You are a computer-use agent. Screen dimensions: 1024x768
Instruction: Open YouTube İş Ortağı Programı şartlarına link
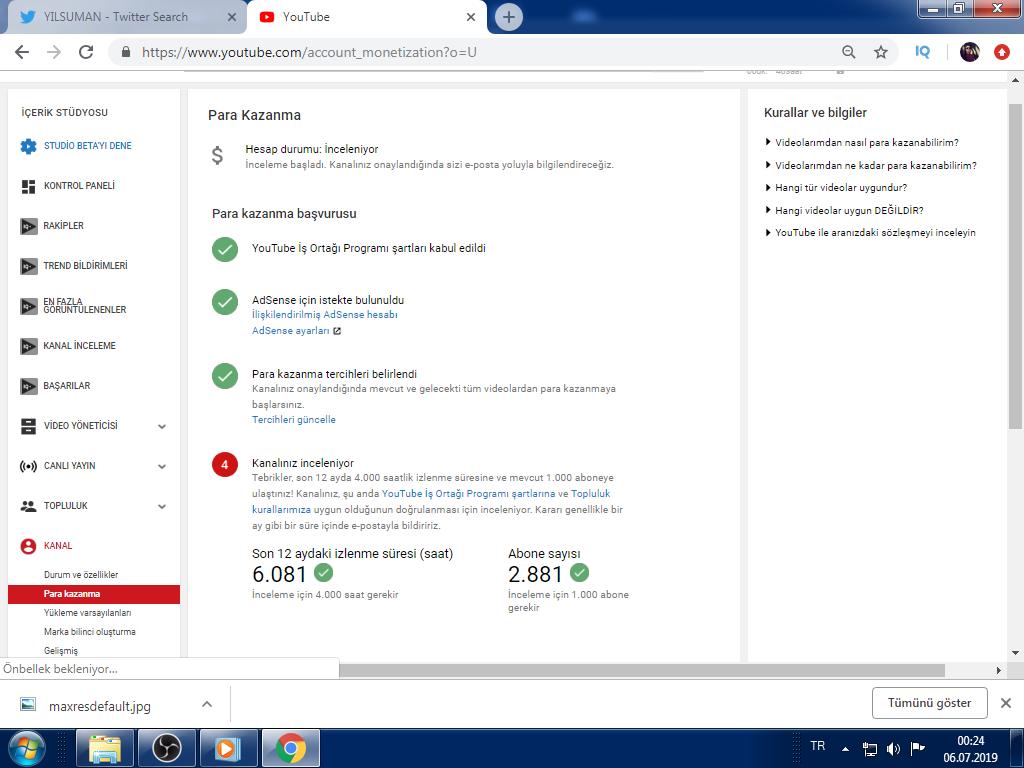point(468,494)
